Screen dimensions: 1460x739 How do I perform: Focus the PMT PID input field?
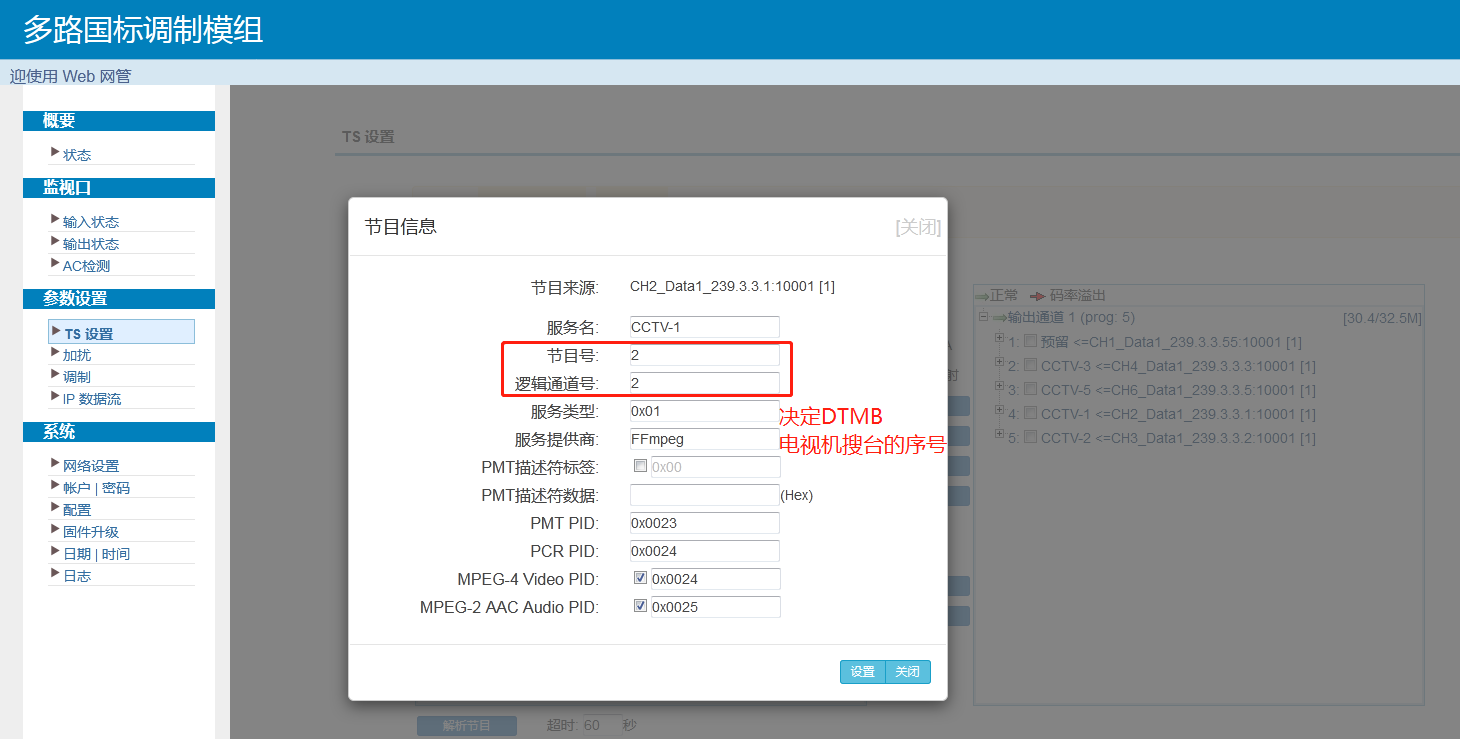(x=704, y=523)
